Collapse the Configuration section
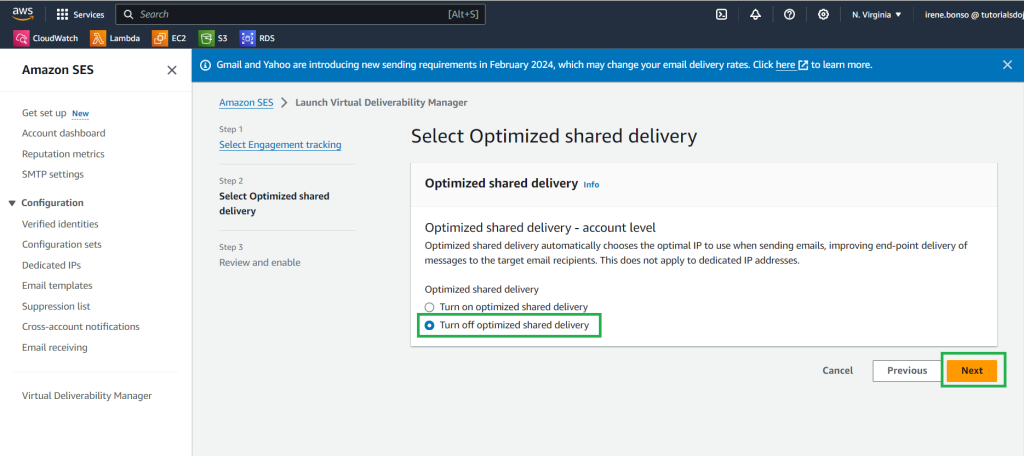The image size is (1024, 456). point(12,203)
